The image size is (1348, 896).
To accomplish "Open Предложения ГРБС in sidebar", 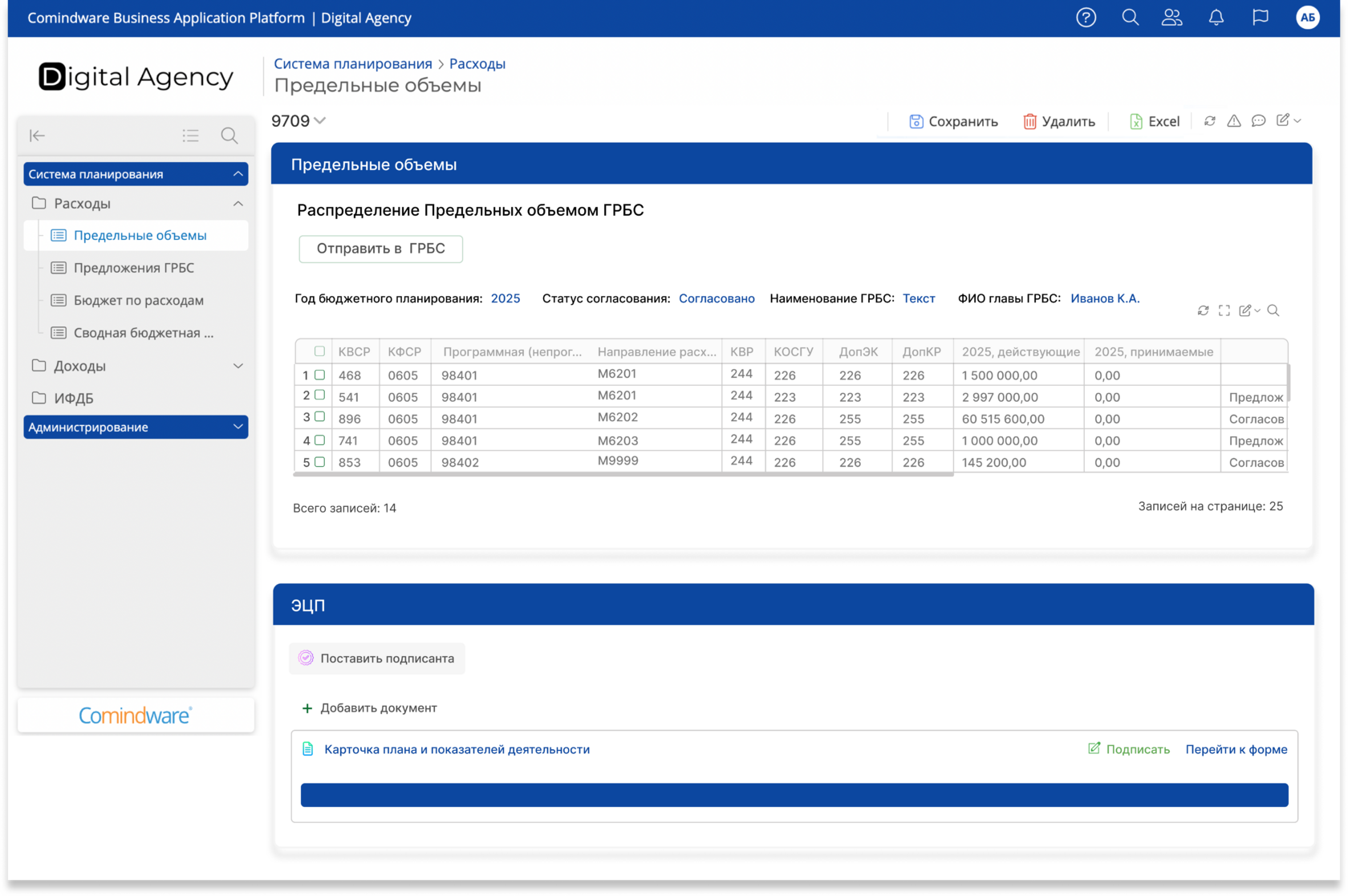I will [x=134, y=268].
